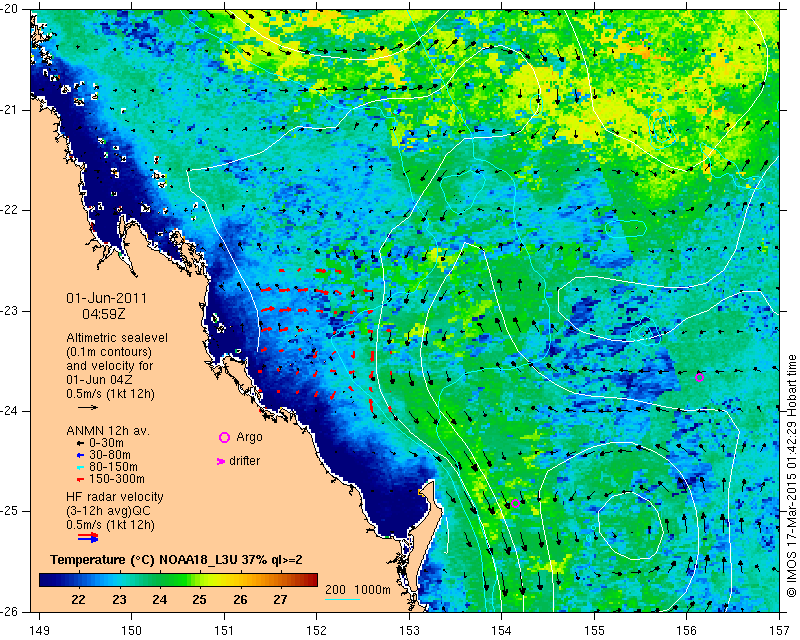800x640 pixels.
Task: Click longitude axis label '155'
Action: (594, 631)
